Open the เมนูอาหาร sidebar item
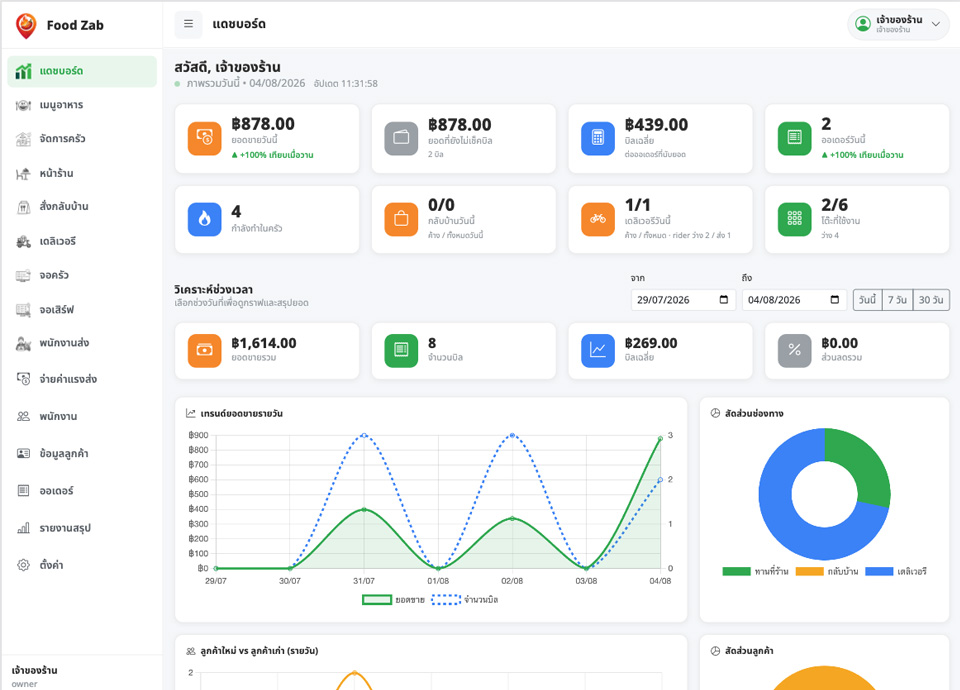Screen dimensions: 960x690 click(x=82, y=105)
